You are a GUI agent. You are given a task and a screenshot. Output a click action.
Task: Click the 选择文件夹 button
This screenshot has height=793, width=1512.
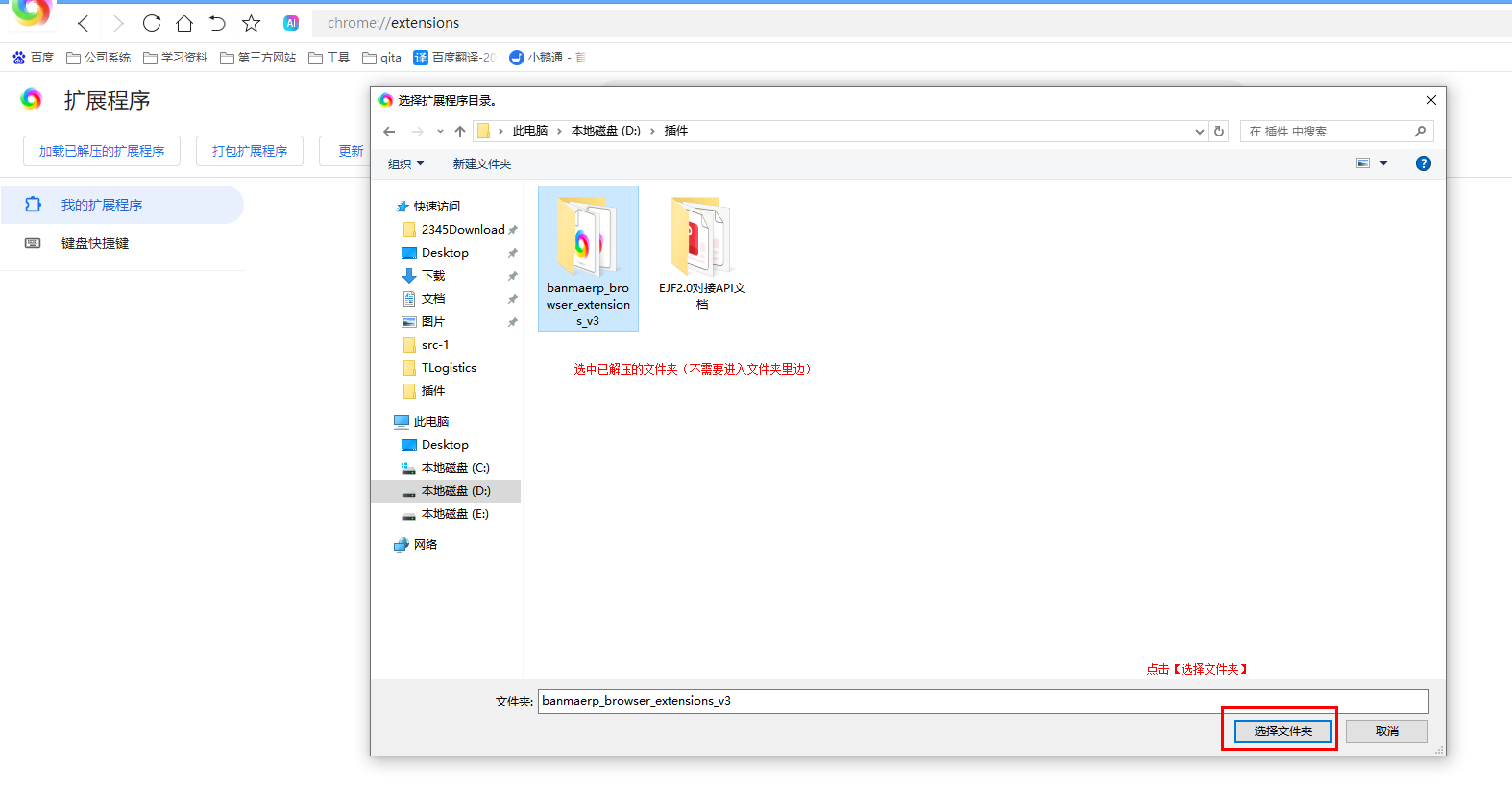tap(1282, 731)
